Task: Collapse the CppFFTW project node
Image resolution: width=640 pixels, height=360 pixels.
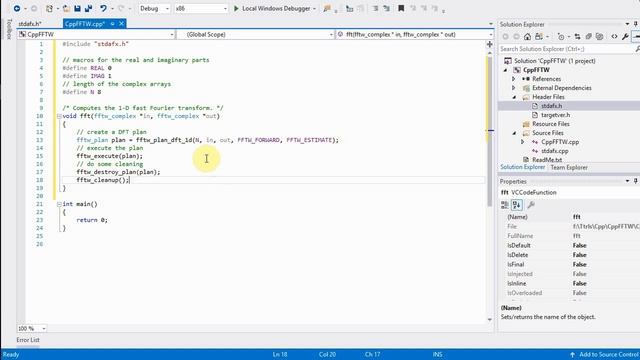Action: tap(506, 70)
